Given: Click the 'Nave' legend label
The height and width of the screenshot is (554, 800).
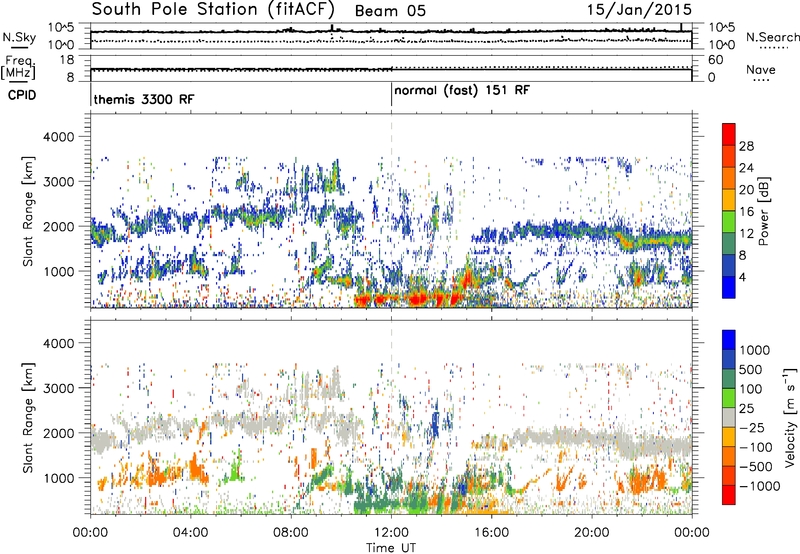Looking at the screenshot, I should tap(760, 69).
